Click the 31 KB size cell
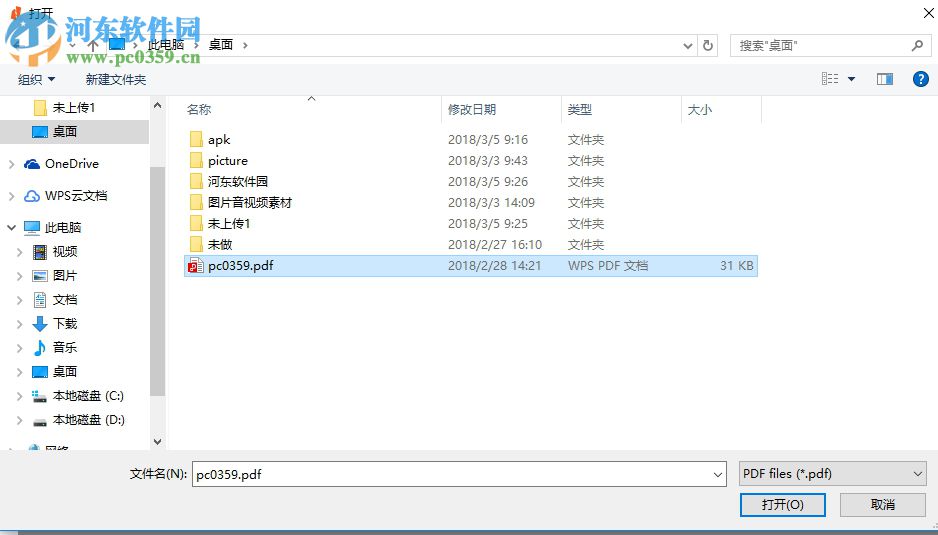This screenshot has width=938, height=535. [x=736, y=266]
